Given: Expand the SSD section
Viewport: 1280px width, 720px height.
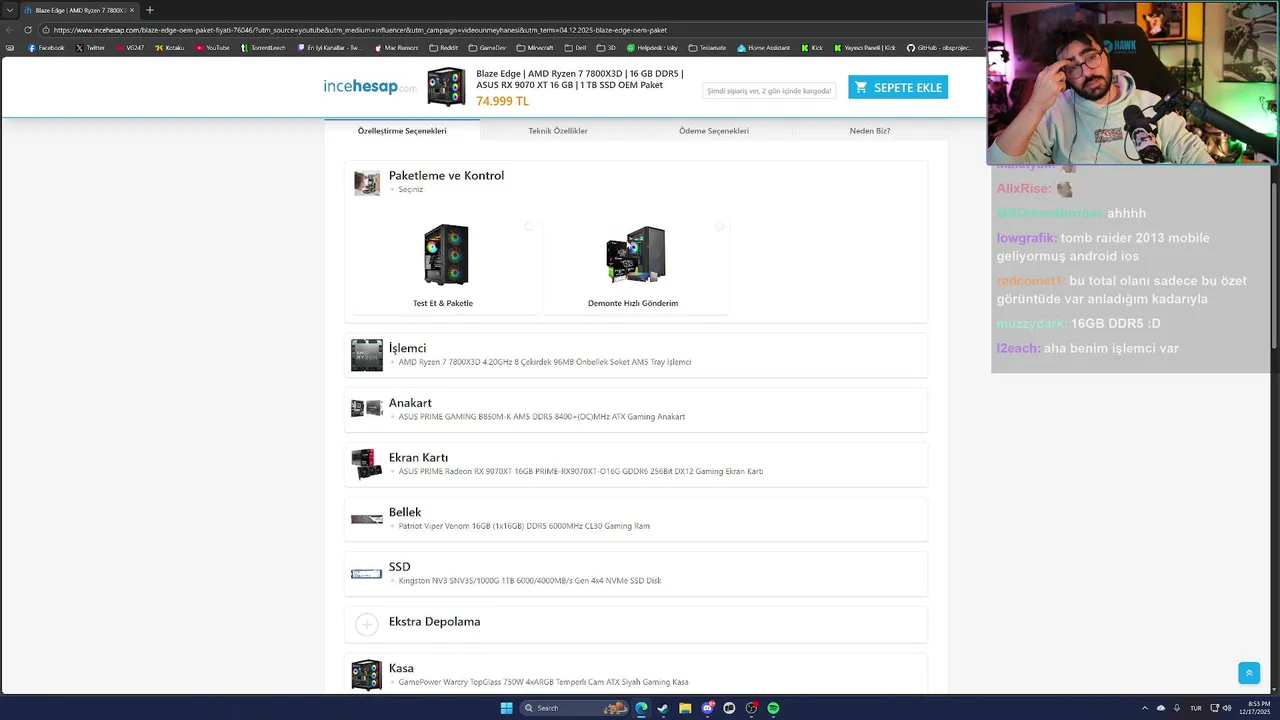Looking at the screenshot, I should 636,573.
